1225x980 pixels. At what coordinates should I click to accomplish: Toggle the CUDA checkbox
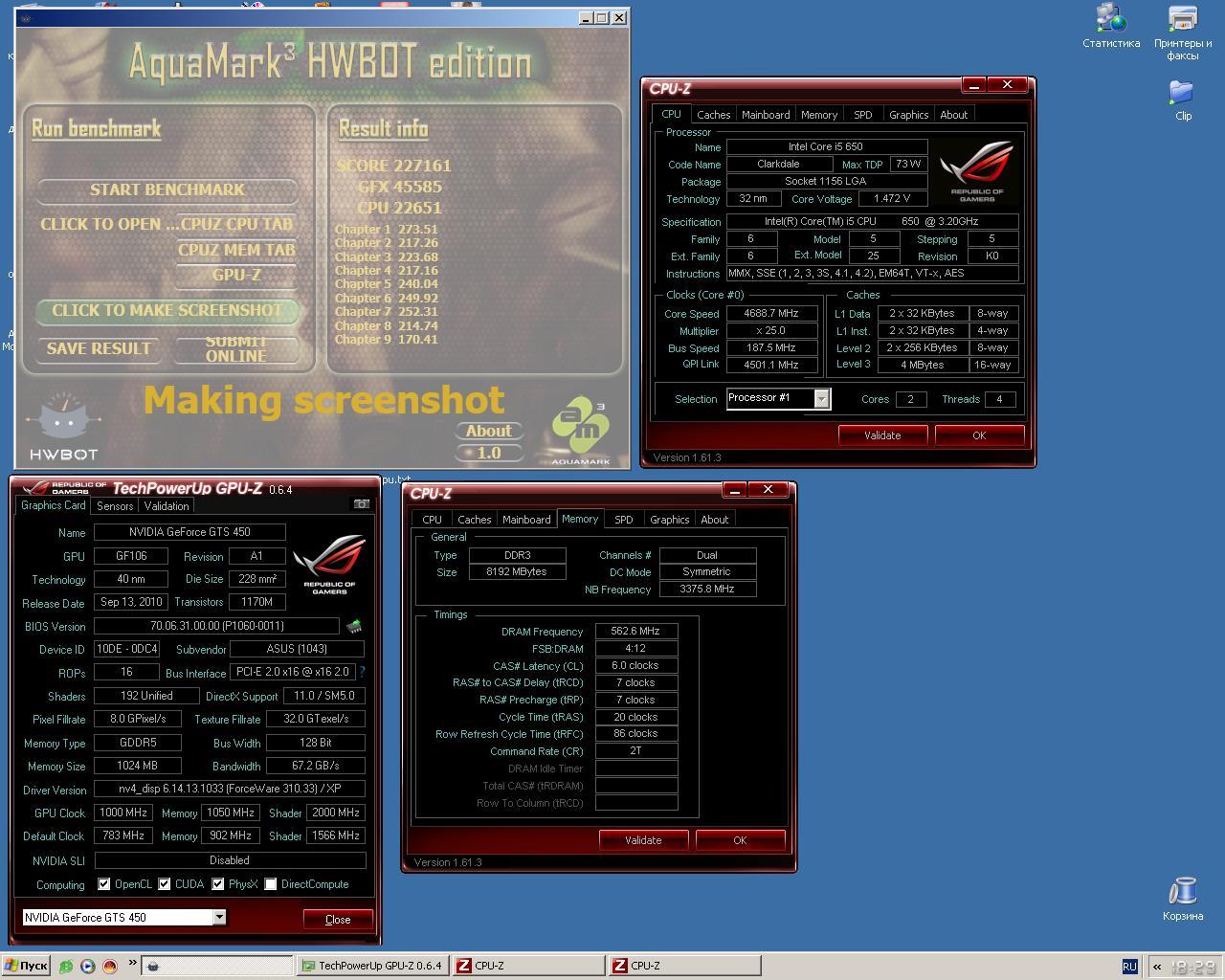point(165,884)
